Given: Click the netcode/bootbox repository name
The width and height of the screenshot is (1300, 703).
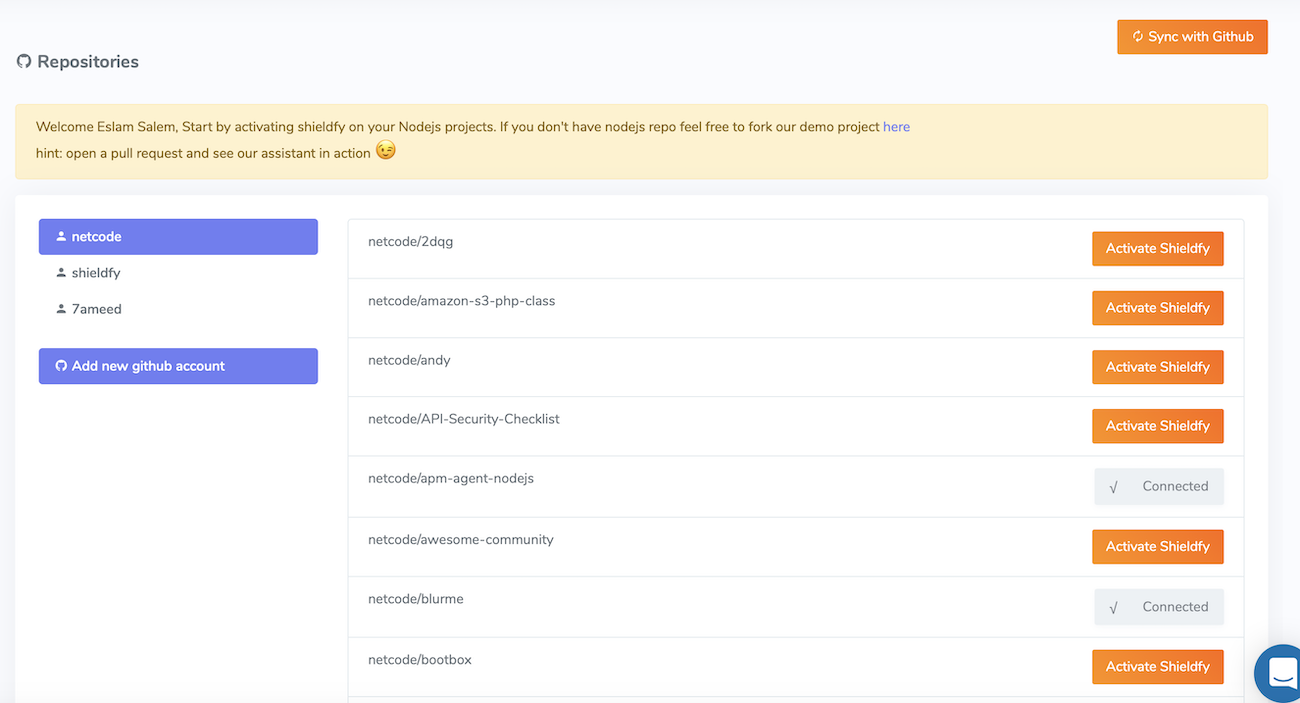Looking at the screenshot, I should click(420, 659).
